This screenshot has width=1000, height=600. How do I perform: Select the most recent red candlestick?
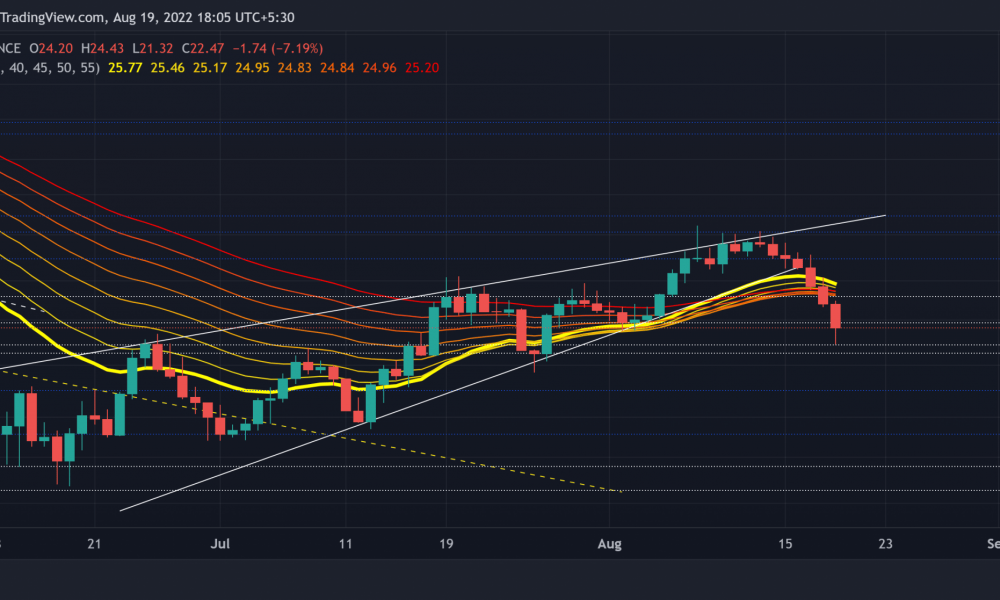tap(835, 316)
